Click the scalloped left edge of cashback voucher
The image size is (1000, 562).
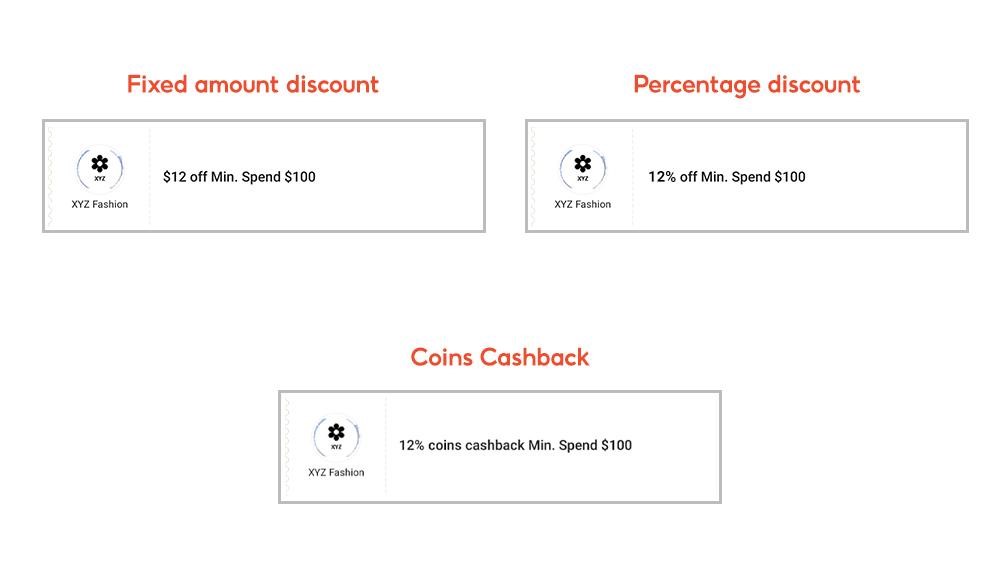coord(286,447)
